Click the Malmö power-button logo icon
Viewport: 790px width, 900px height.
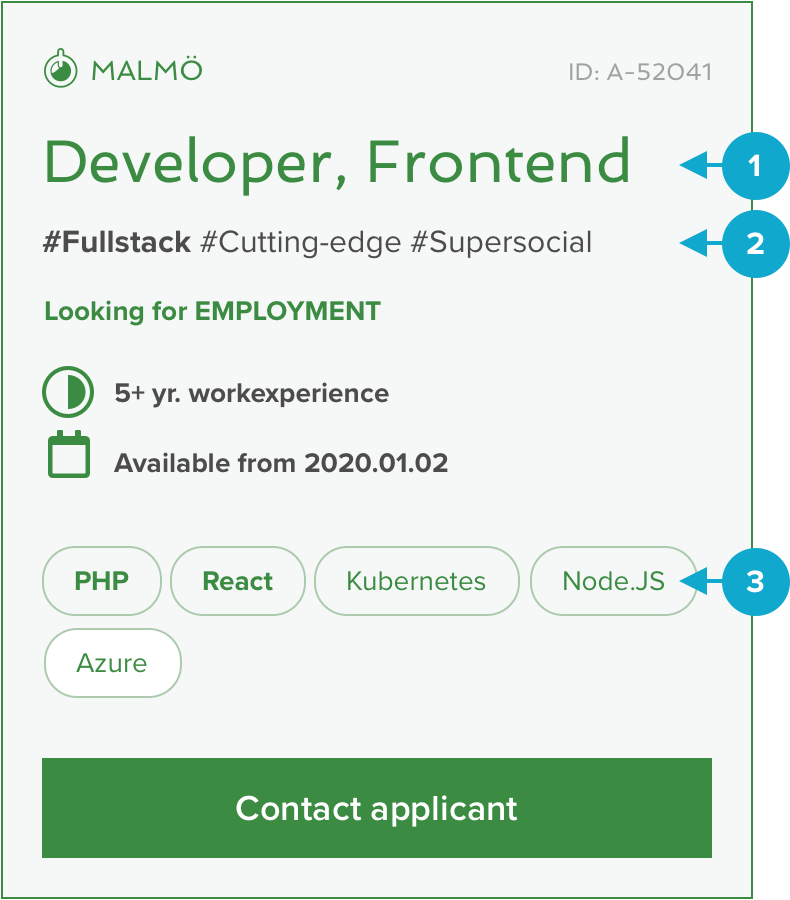pyautogui.click(x=60, y=68)
